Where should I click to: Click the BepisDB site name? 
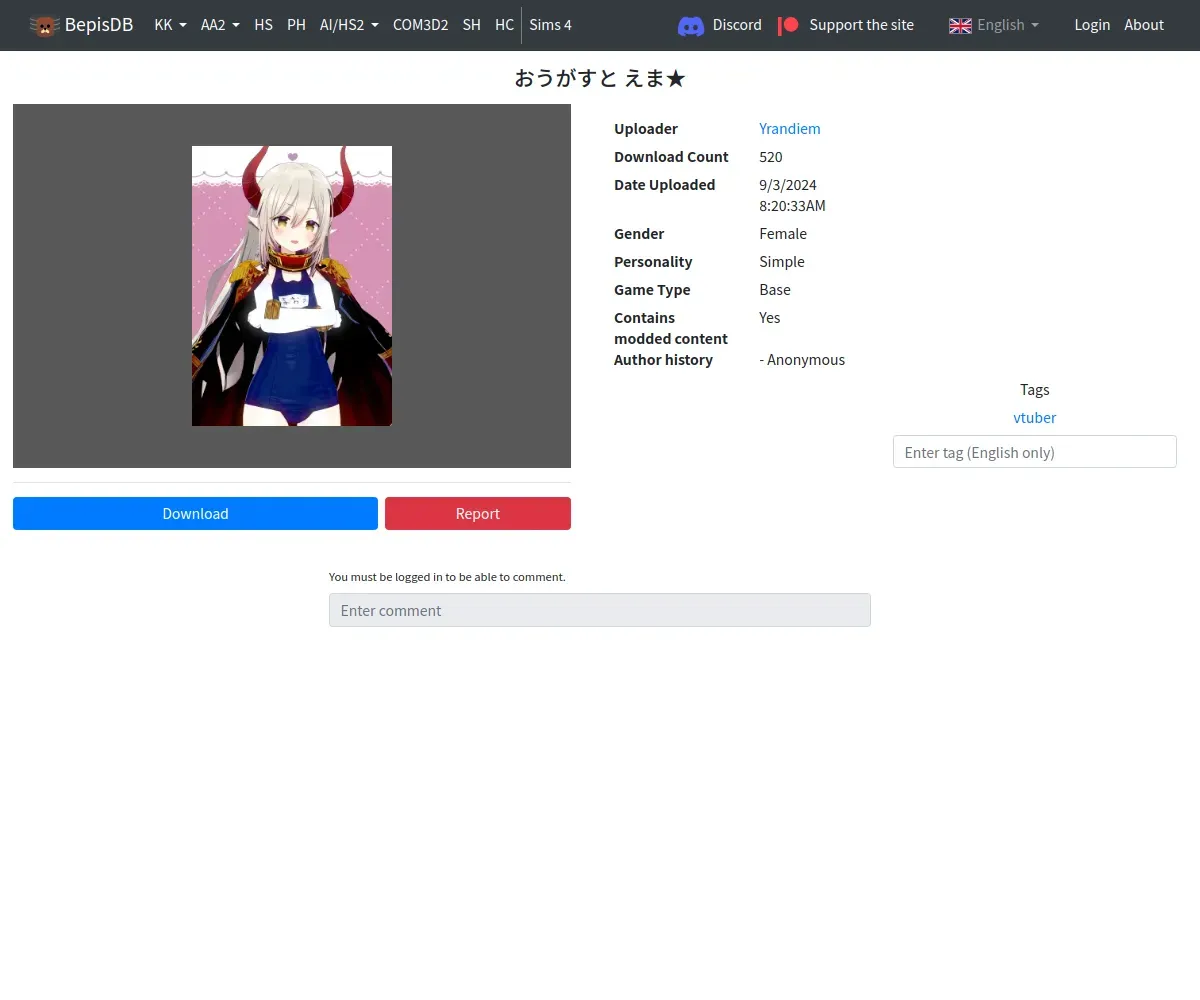point(99,25)
